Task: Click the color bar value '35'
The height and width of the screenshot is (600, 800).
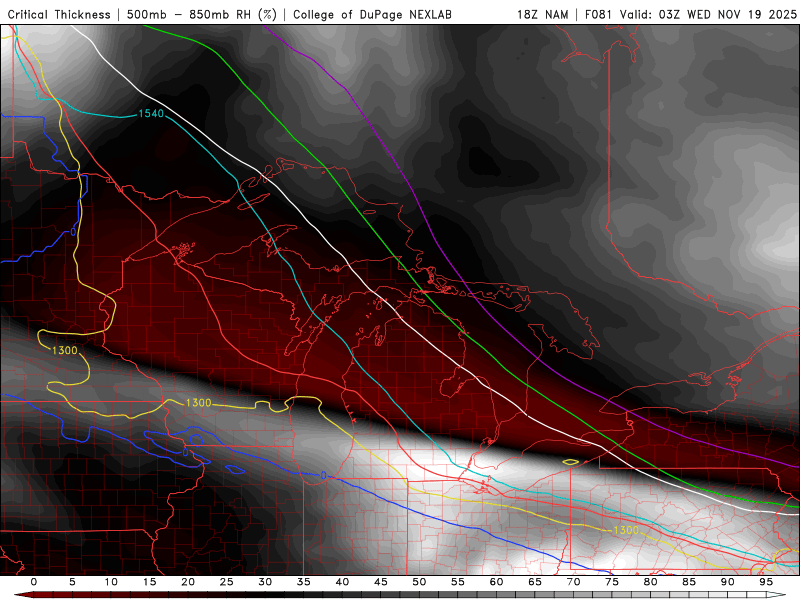Action: (x=304, y=582)
